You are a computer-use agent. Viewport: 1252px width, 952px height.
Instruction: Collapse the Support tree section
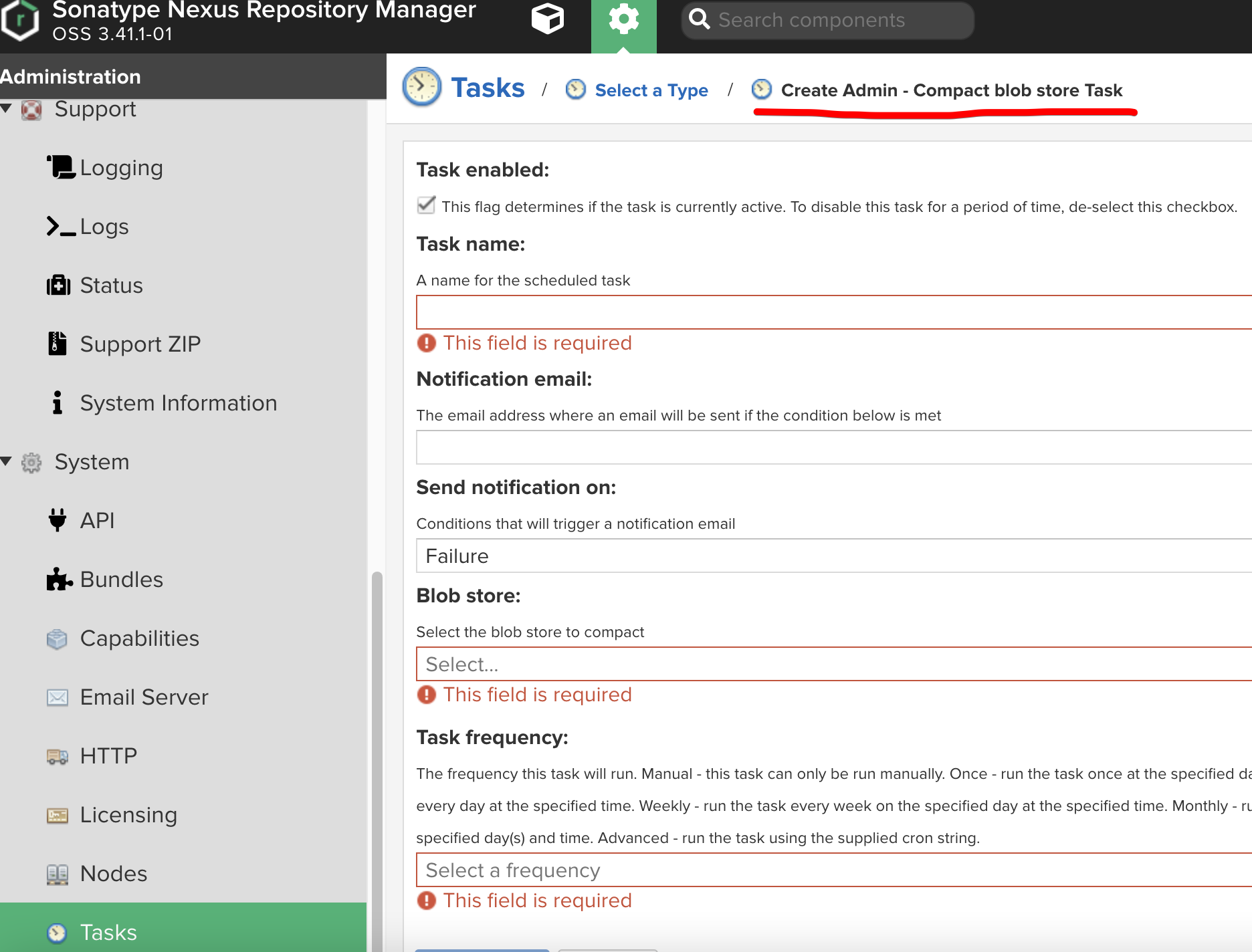[x=7, y=108]
